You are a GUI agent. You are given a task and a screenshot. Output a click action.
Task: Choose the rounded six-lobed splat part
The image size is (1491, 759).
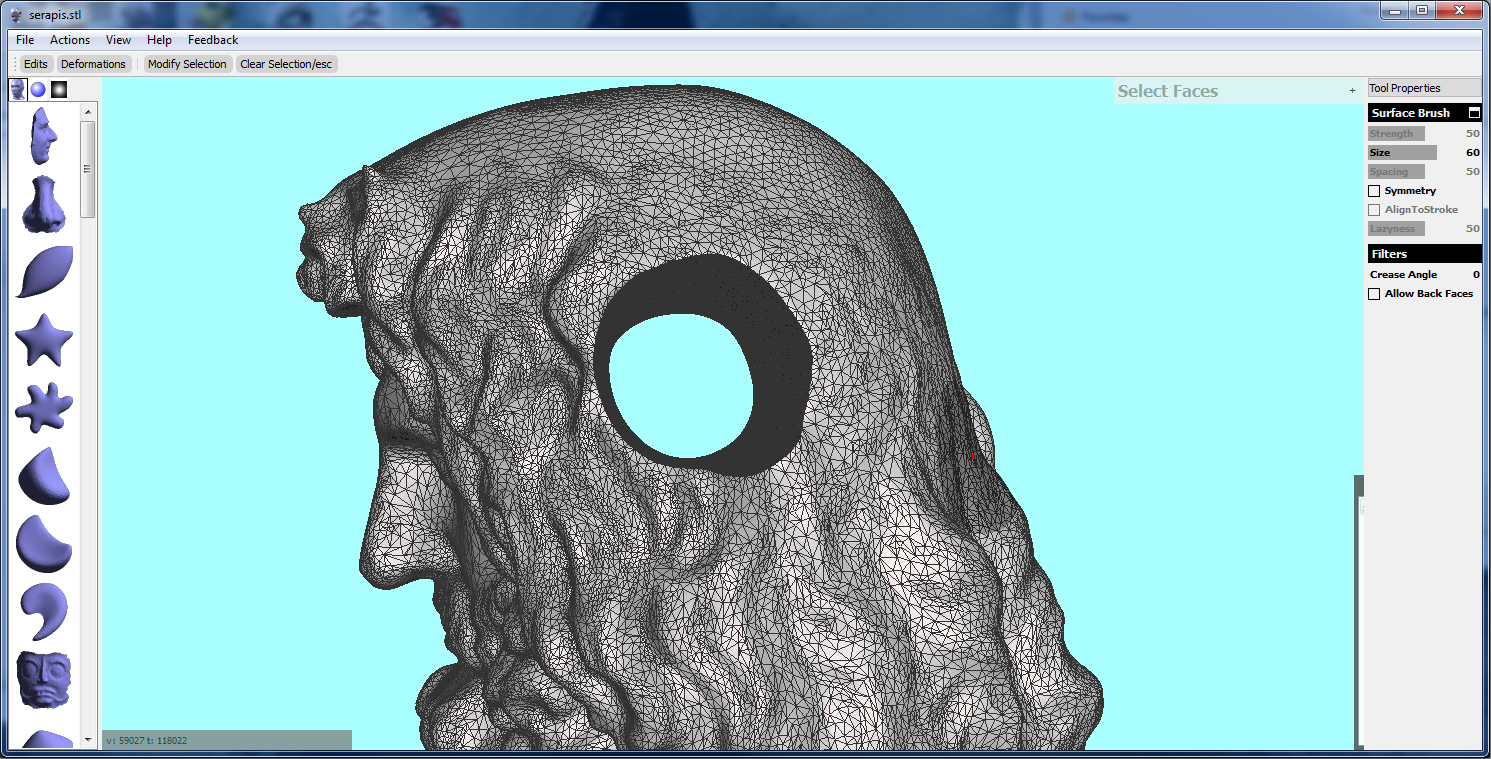click(x=44, y=407)
